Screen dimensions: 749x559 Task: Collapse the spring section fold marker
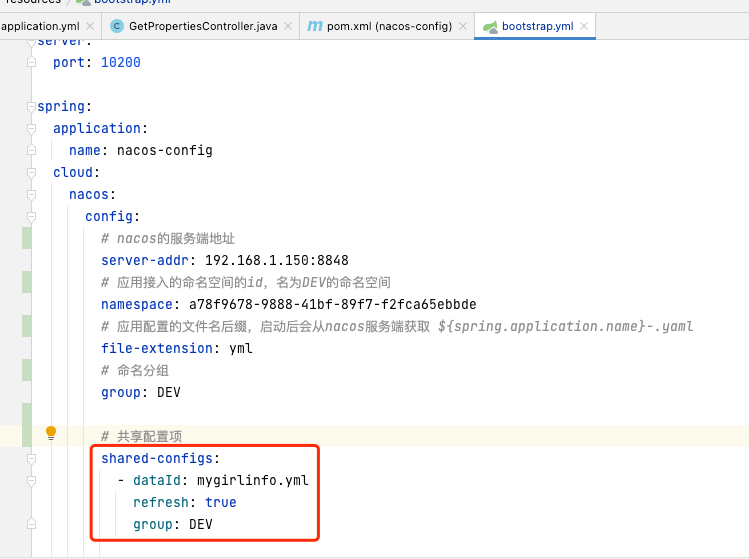(x=33, y=106)
